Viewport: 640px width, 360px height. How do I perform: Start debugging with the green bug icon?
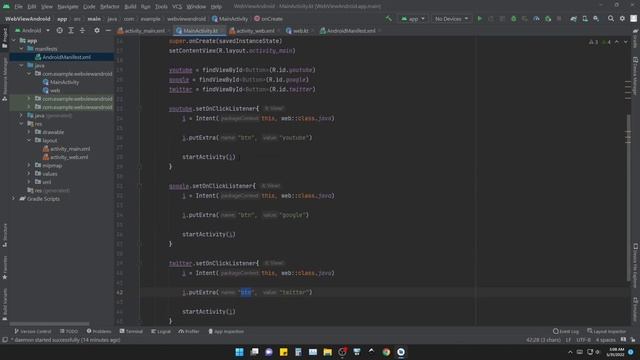[513, 19]
